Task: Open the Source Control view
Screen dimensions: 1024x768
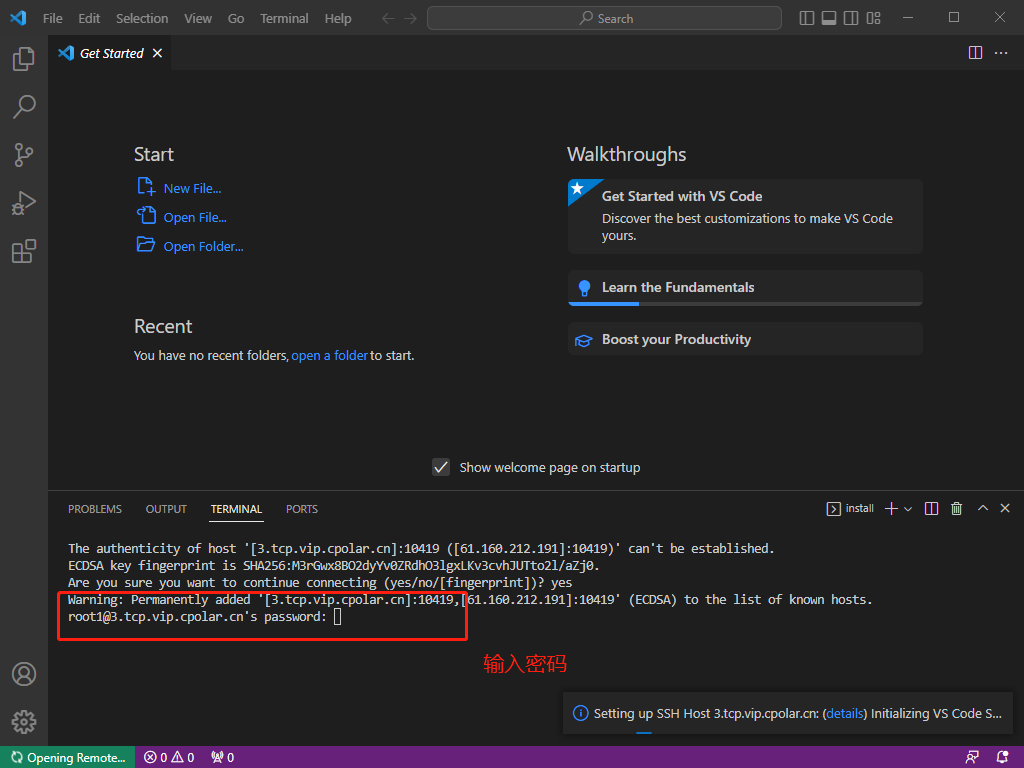Action: pyautogui.click(x=24, y=154)
